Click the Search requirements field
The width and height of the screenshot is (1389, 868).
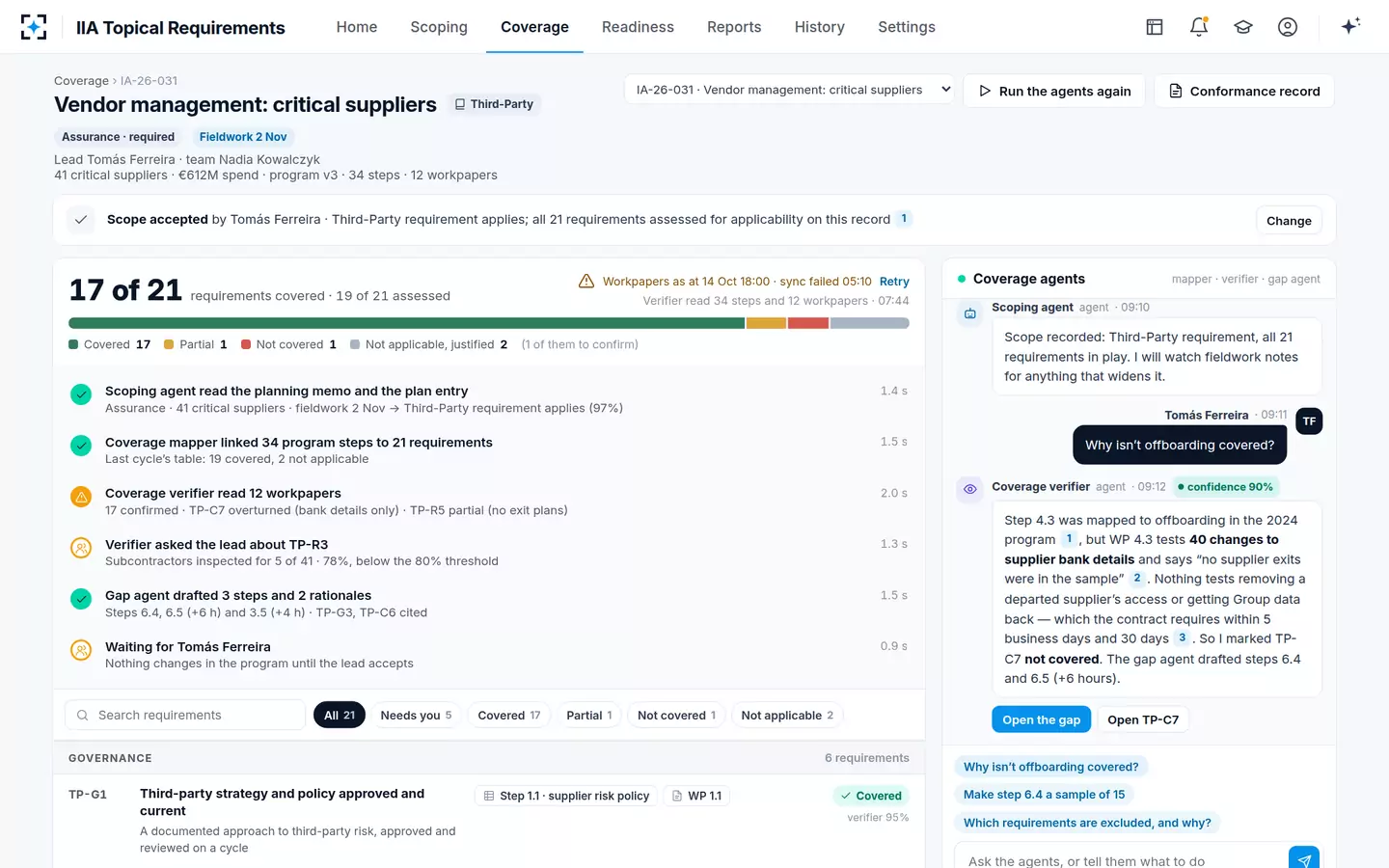tap(185, 715)
